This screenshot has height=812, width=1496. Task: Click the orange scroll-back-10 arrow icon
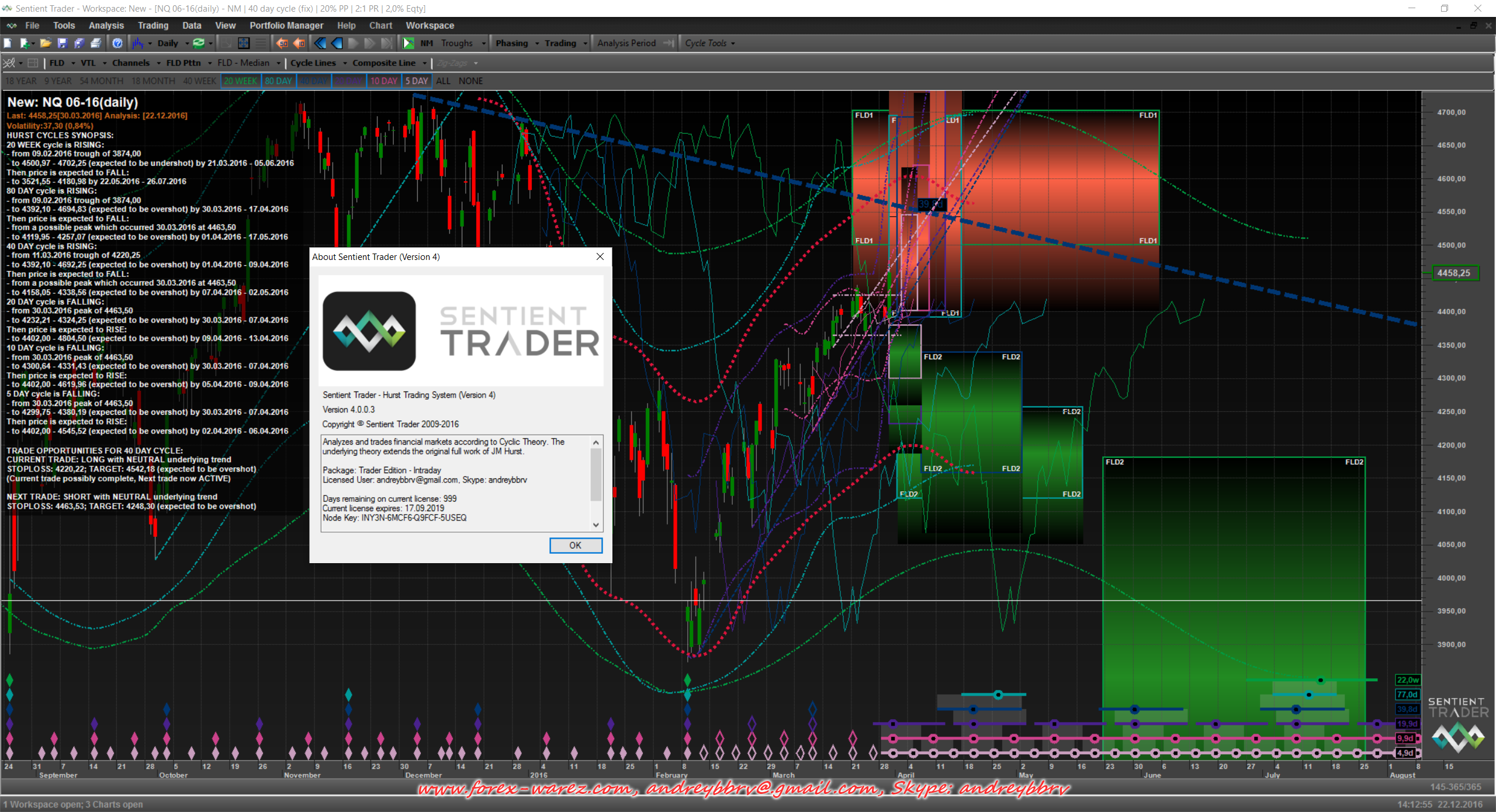[x=299, y=43]
